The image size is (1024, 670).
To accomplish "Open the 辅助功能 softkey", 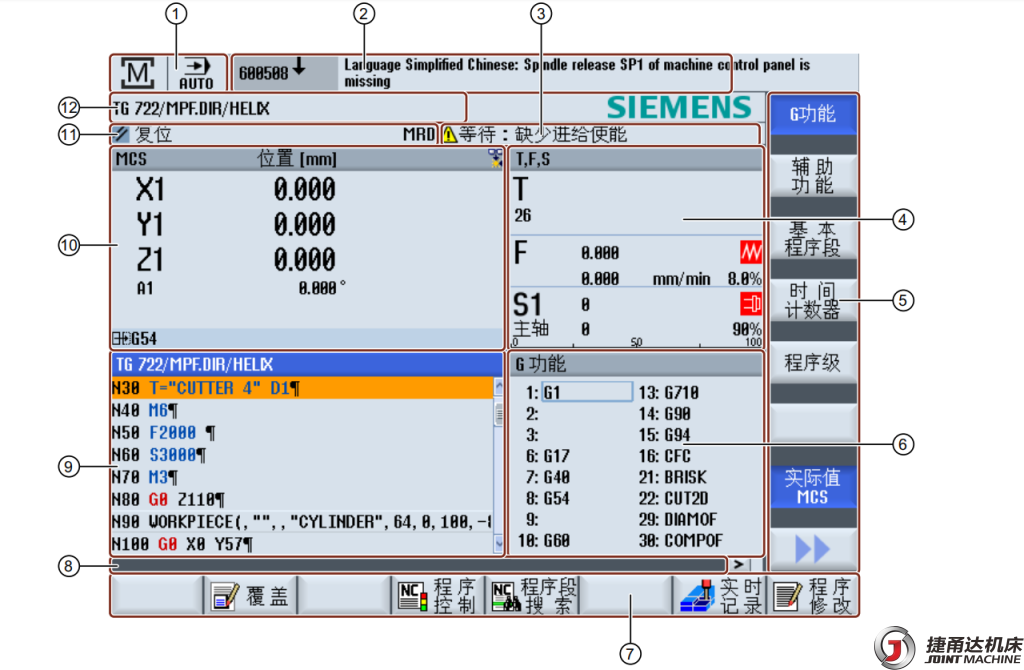I will click(x=812, y=176).
